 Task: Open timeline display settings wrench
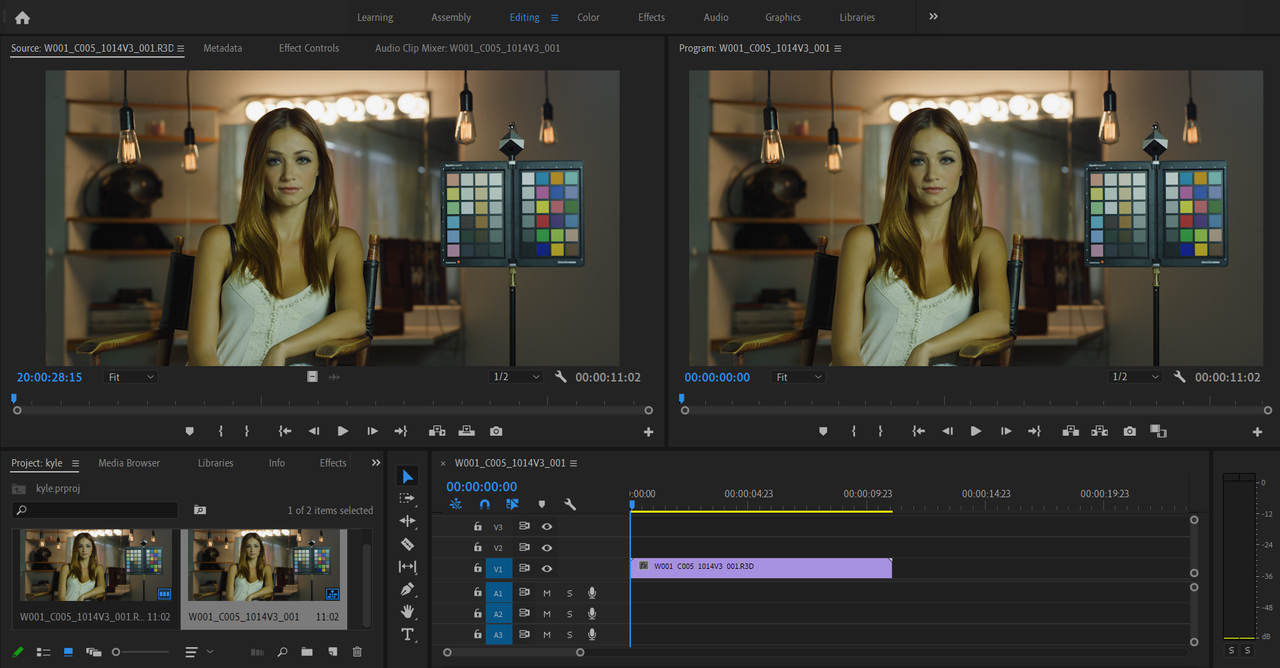[570, 505]
